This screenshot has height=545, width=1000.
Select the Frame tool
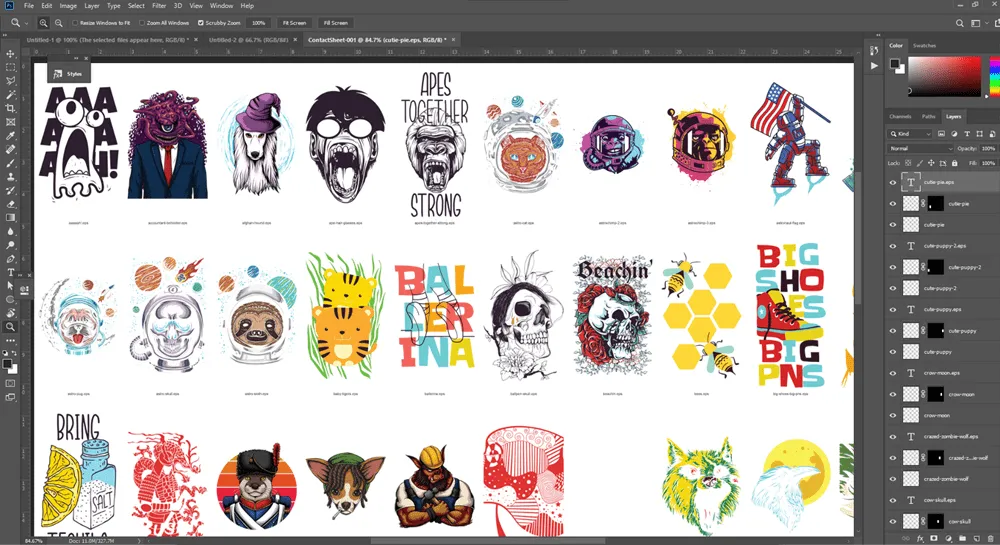tap(10, 122)
